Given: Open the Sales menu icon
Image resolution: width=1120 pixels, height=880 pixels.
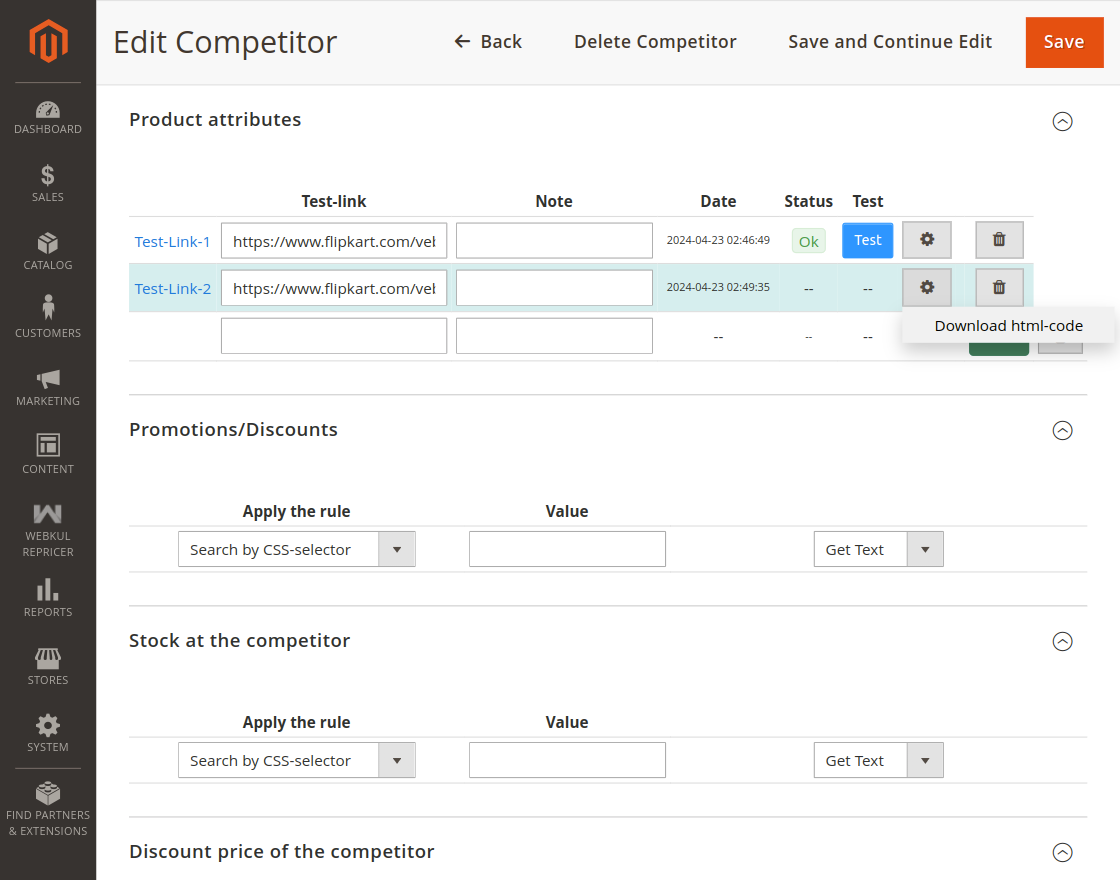Looking at the screenshot, I should coord(48,183).
